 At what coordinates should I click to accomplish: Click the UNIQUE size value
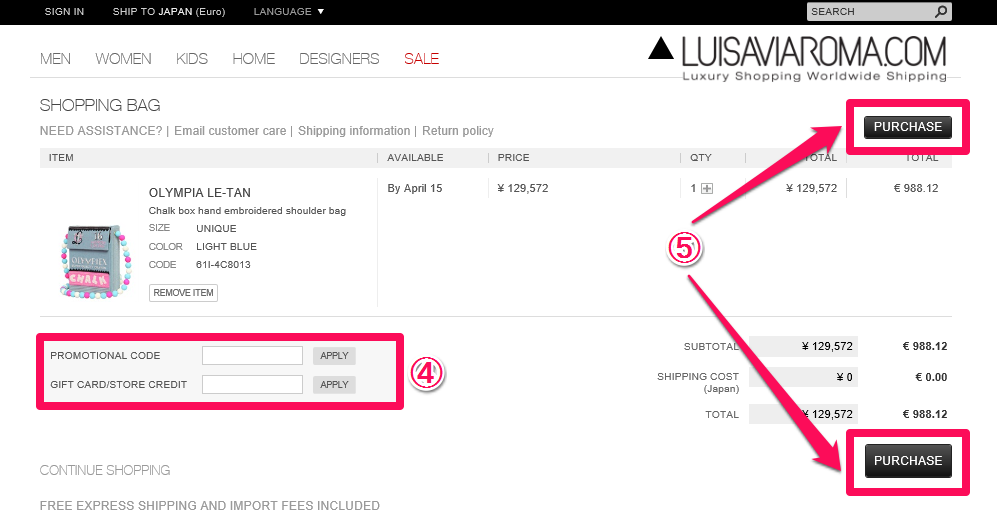pos(216,228)
